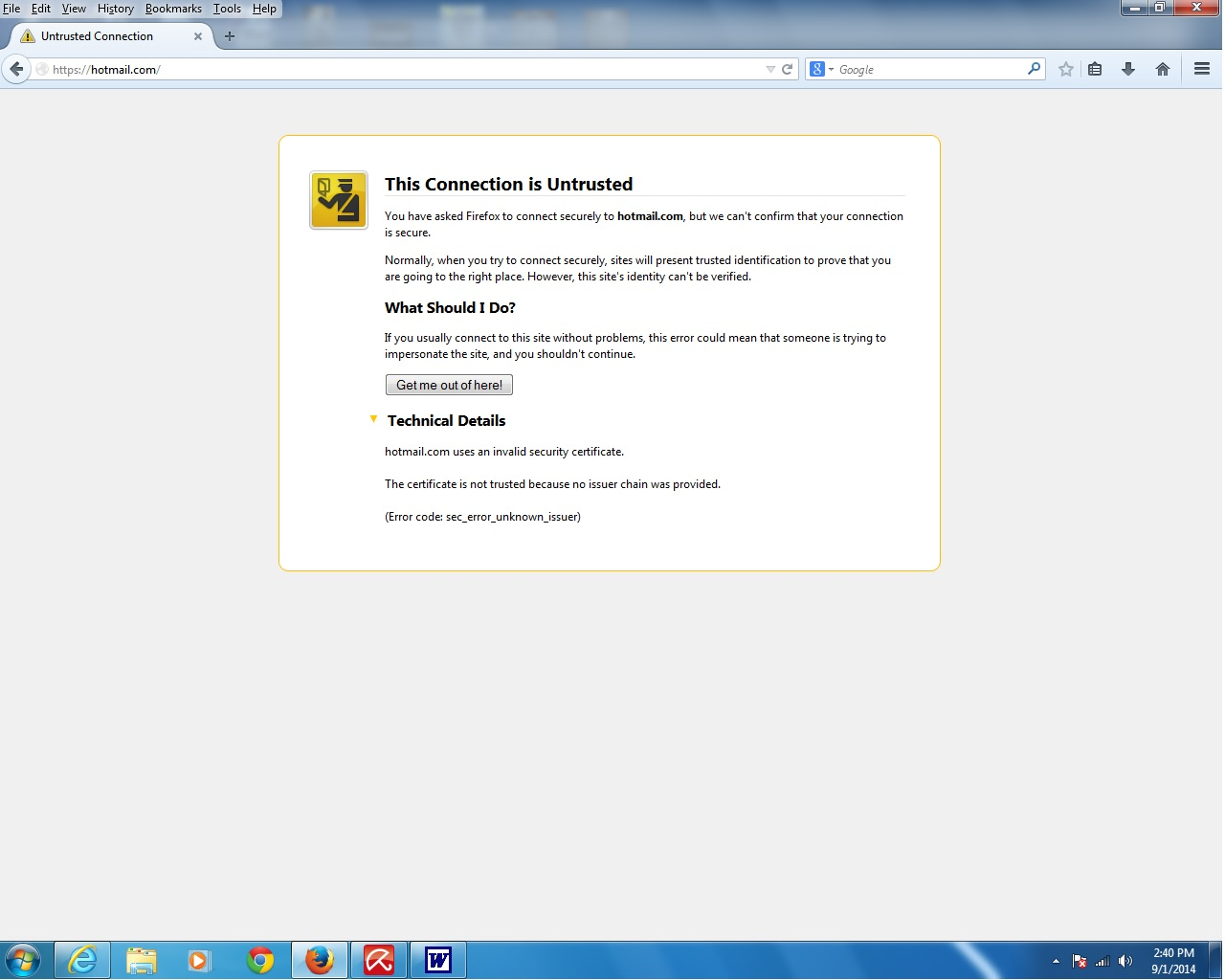The image size is (1225, 980).
Task: Show URL history dropdown arrow
Action: click(x=770, y=70)
